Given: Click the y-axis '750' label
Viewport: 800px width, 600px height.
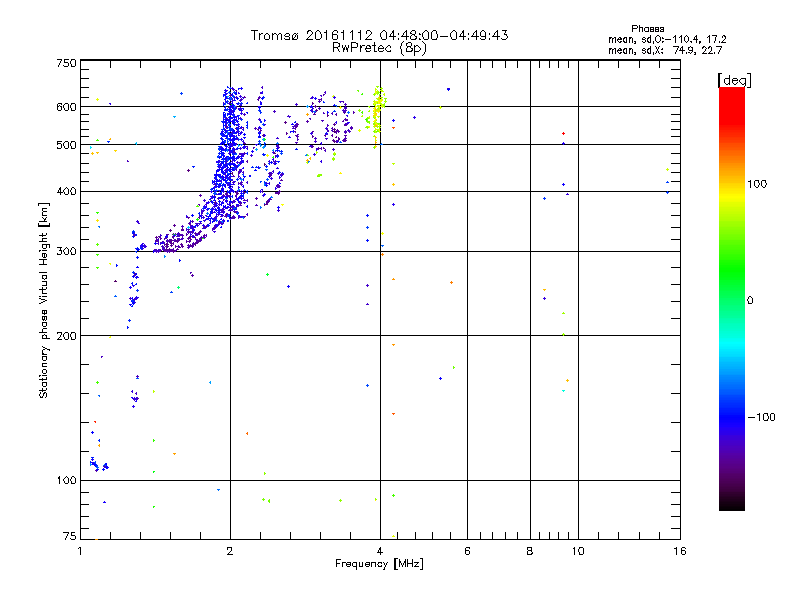Looking at the screenshot, I should point(66,63).
